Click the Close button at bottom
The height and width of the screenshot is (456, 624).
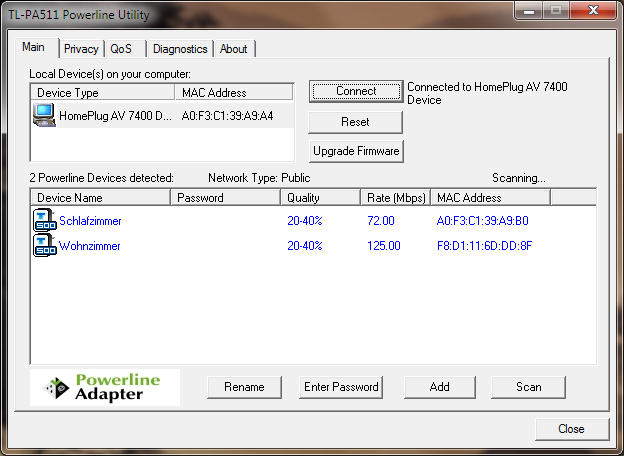pyautogui.click(x=572, y=429)
